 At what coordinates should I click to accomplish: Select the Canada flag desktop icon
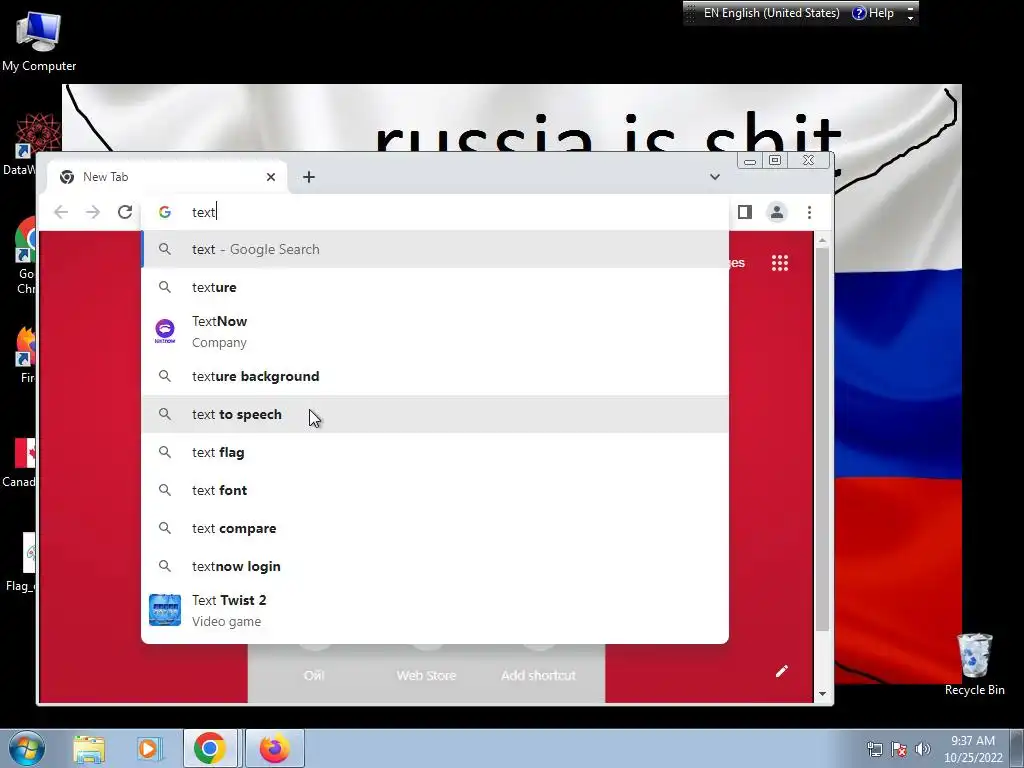click(x=18, y=462)
